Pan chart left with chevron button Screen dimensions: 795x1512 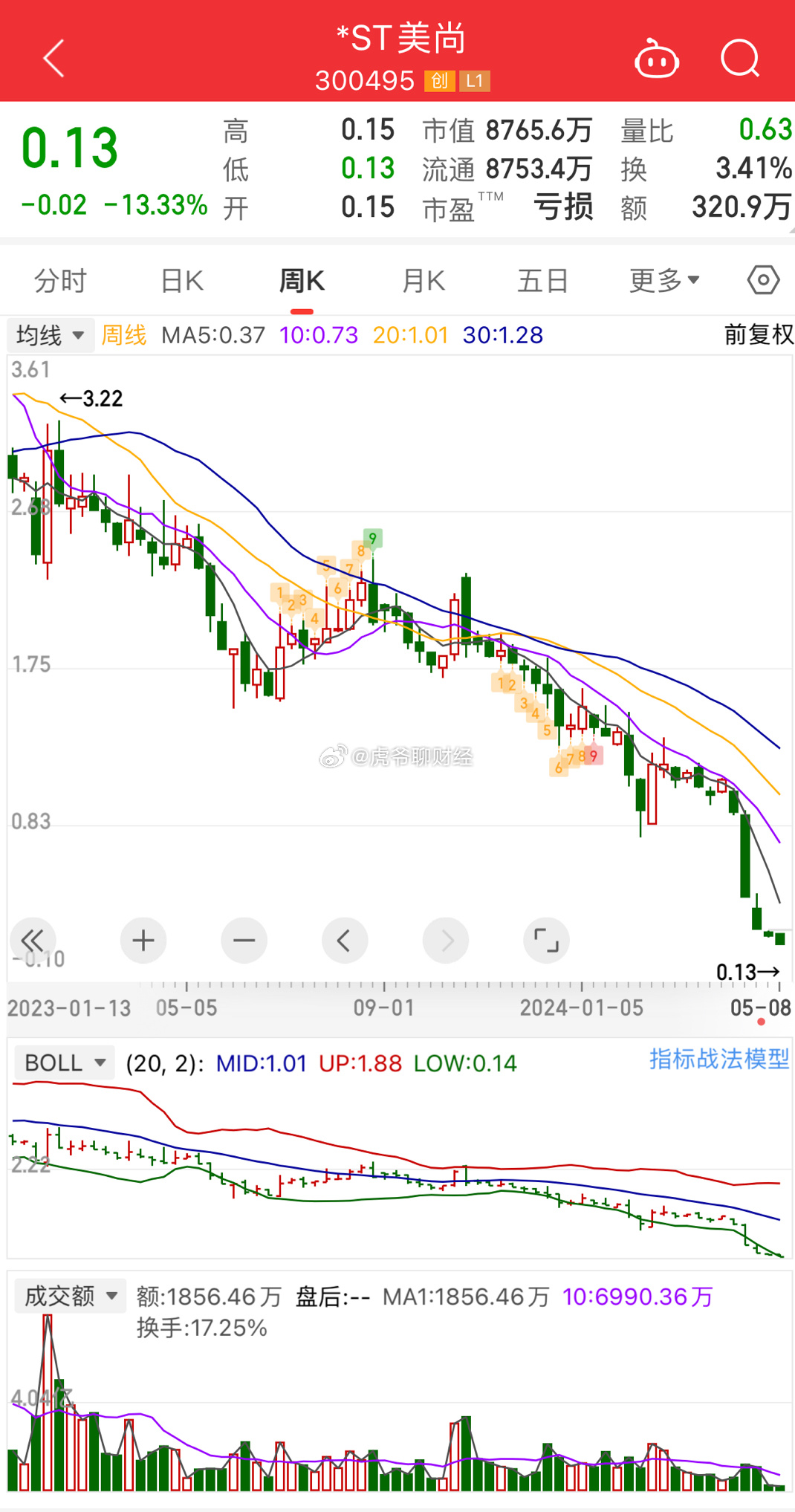pos(344,941)
